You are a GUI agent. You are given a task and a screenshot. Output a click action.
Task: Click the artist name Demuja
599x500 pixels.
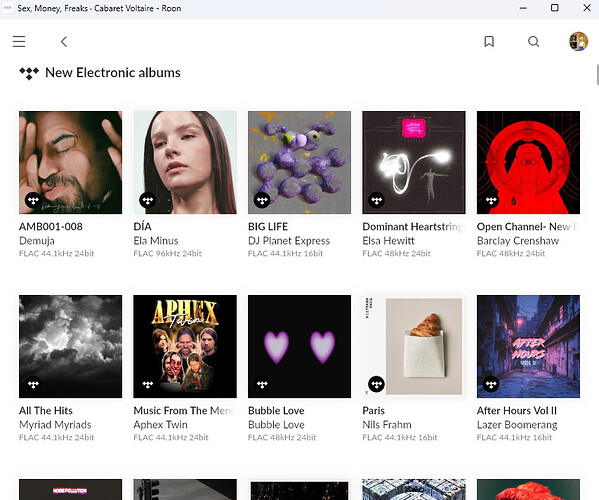point(37,241)
